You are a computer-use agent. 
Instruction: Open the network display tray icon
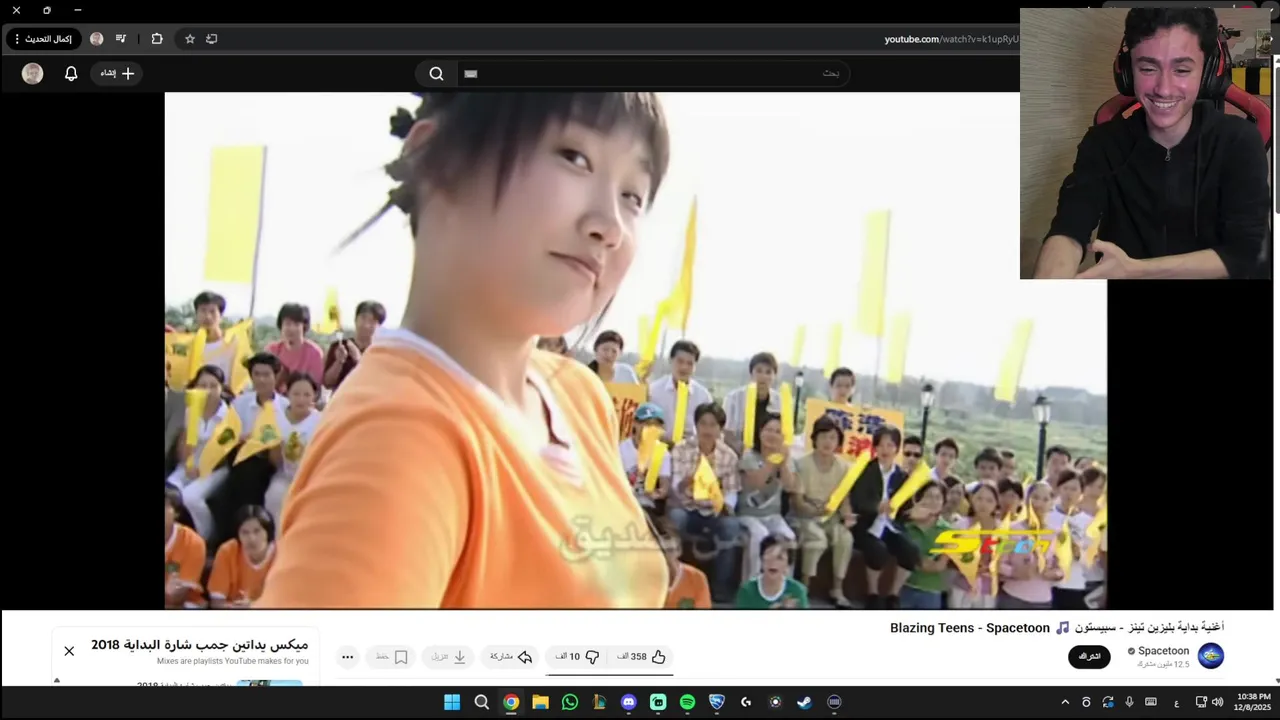[x=1201, y=702]
